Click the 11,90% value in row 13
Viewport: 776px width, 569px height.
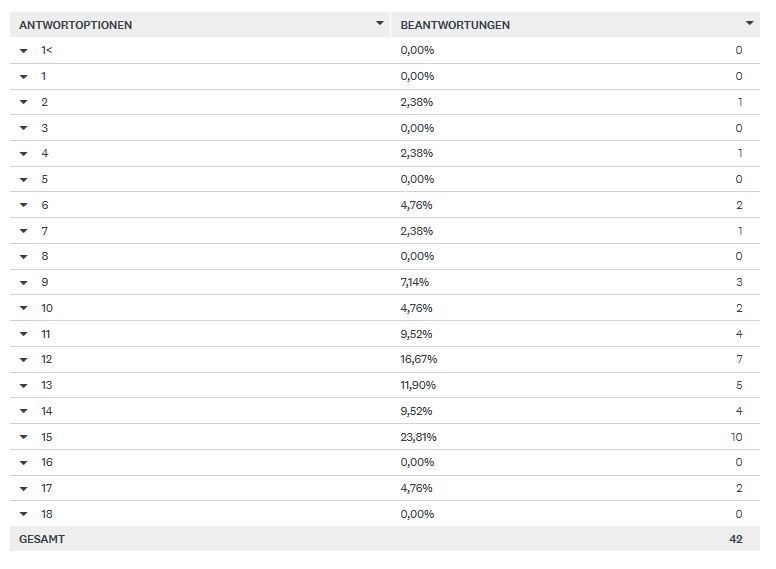pyautogui.click(x=418, y=385)
